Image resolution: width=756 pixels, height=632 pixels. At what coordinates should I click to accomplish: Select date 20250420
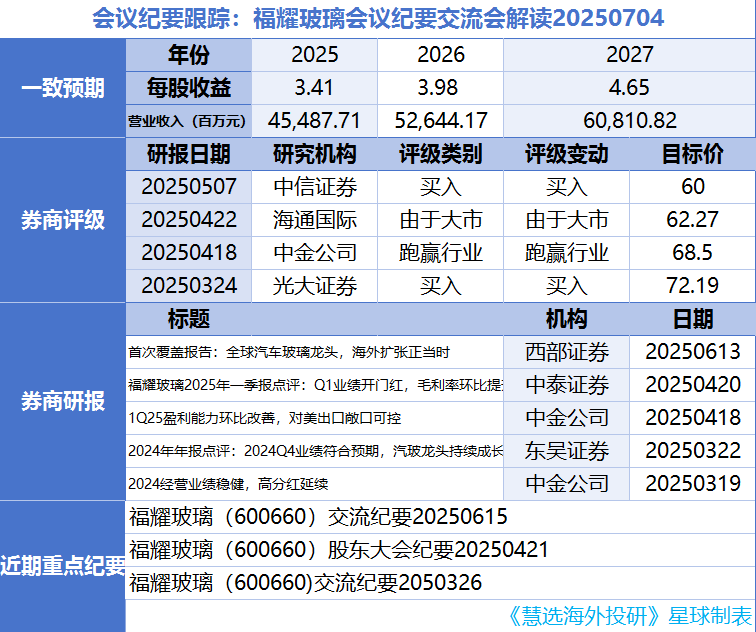693,385
